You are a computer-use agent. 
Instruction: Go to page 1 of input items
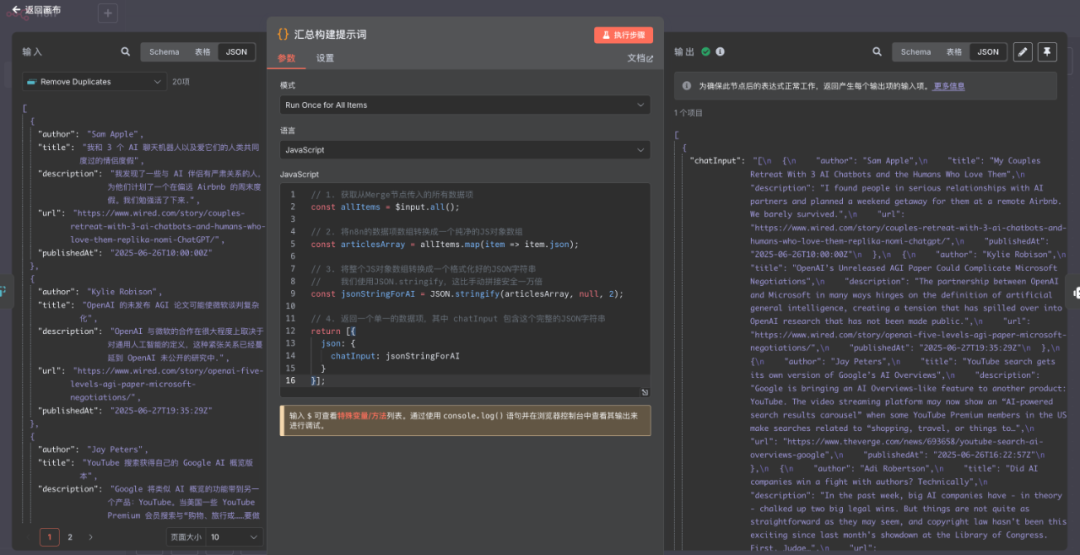50,537
